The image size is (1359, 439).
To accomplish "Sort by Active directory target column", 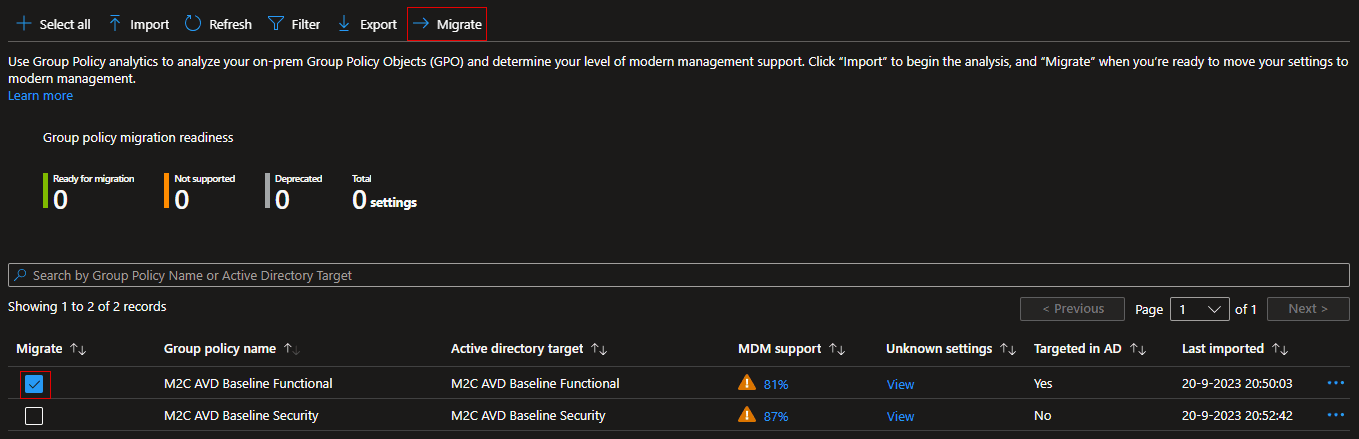I will (599, 349).
